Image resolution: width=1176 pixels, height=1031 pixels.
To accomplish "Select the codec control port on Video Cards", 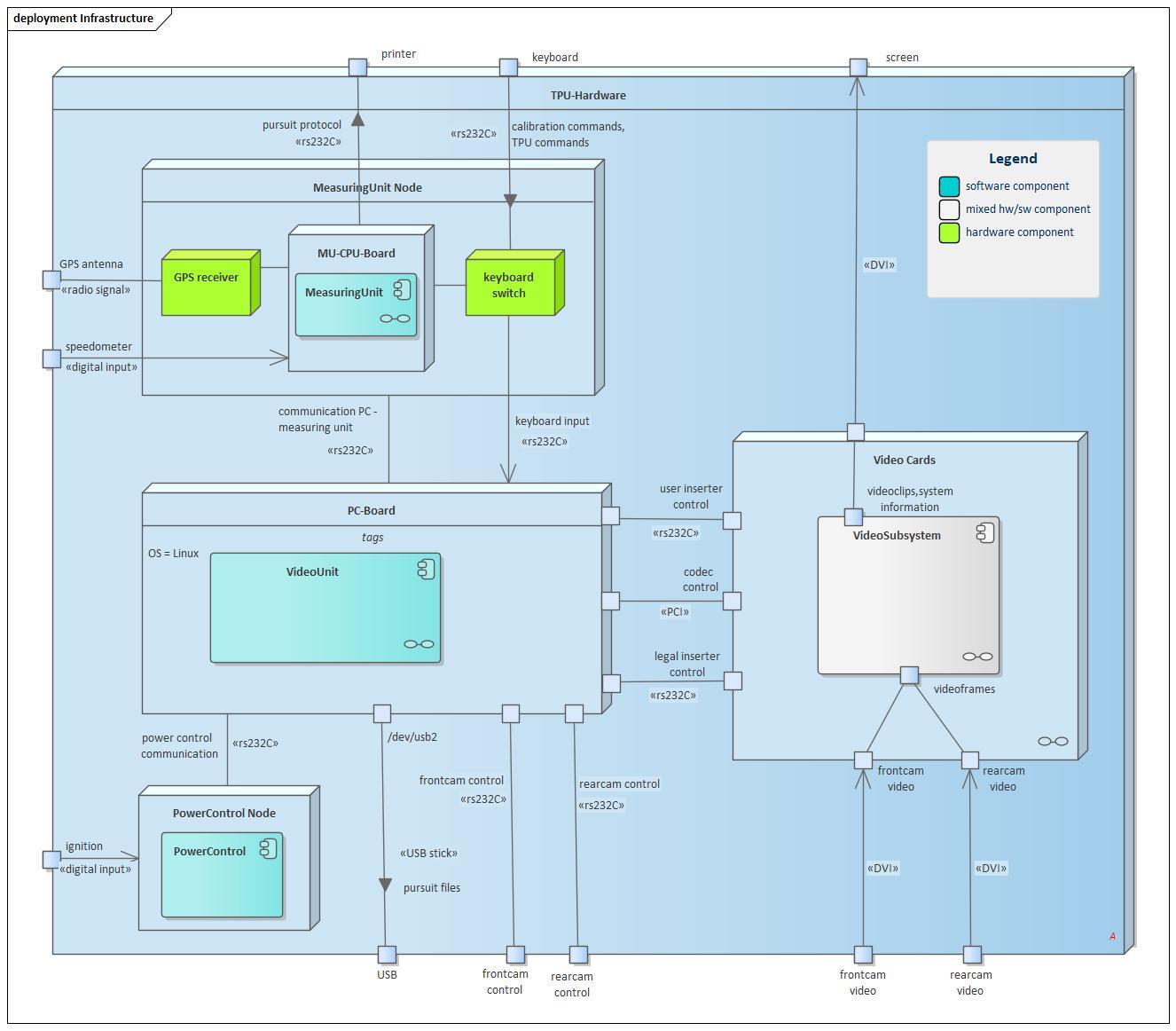I will [x=732, y=601].
